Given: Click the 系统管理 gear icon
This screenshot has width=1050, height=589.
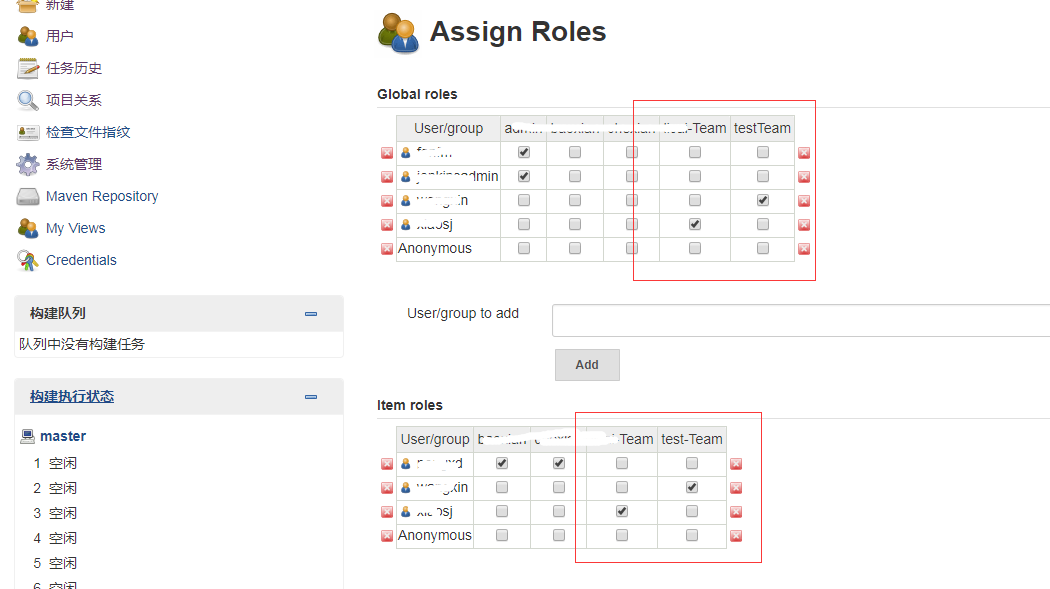Looking at the screenshot, I should (x=27, y=165).
